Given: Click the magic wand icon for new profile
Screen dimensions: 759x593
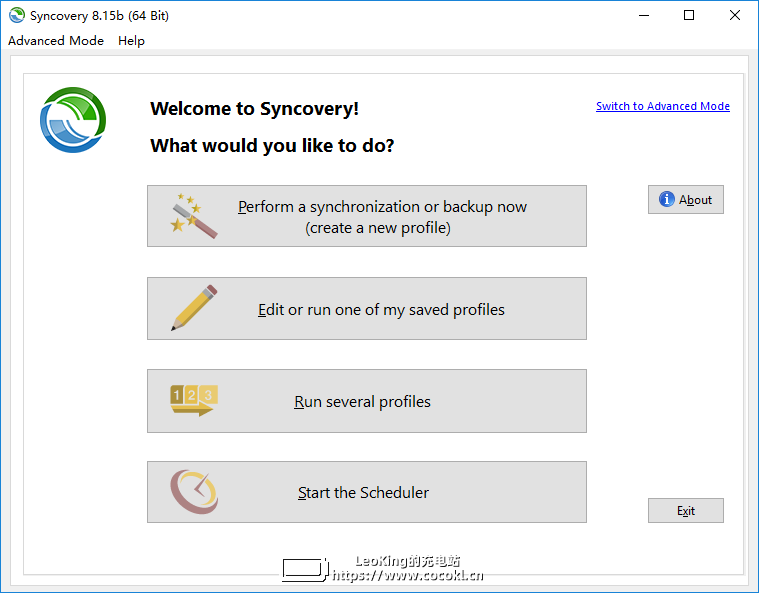Looking at the screenshot, I should tap(194, 215).
